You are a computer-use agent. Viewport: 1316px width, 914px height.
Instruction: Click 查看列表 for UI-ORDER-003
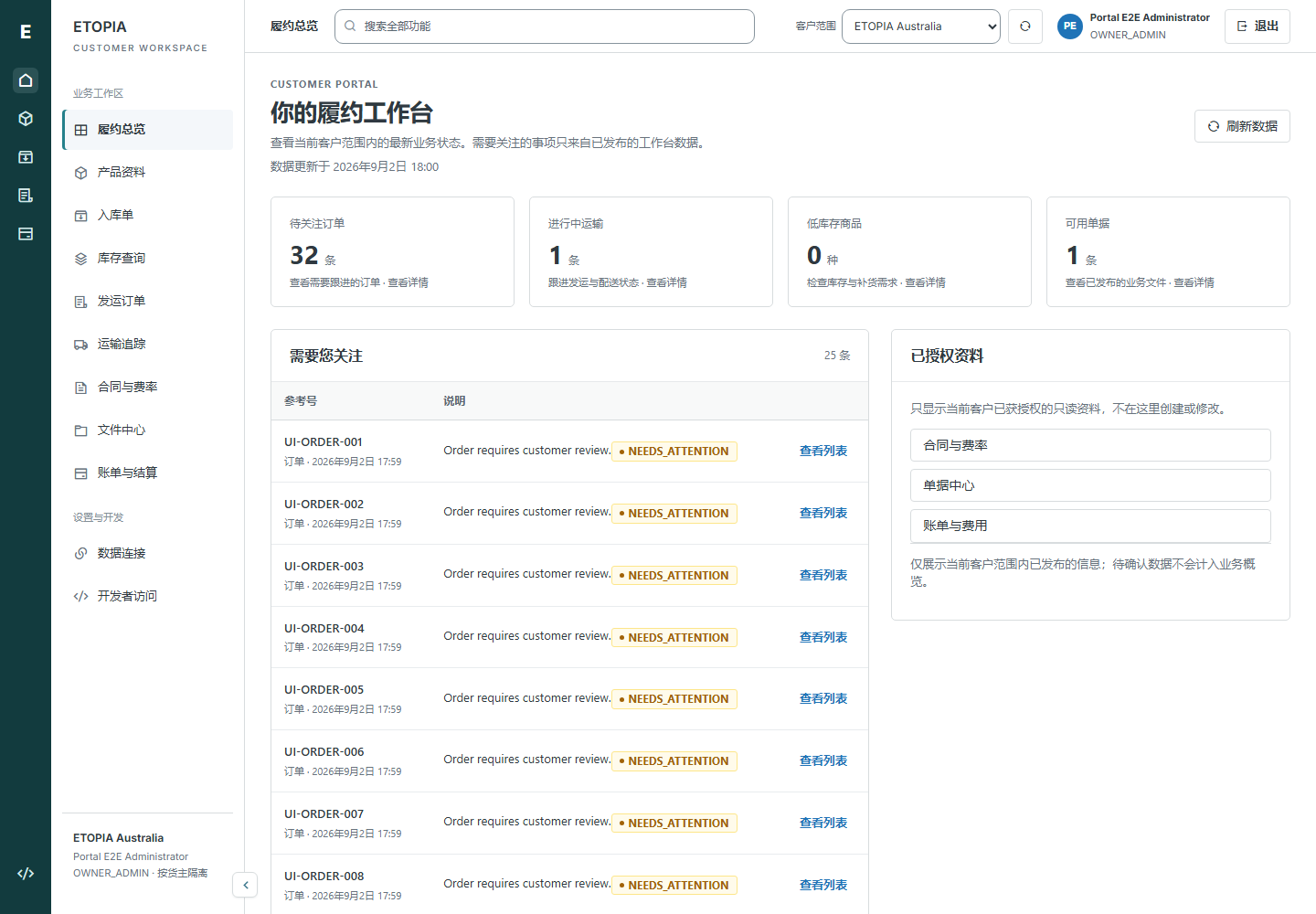(823, 576)
